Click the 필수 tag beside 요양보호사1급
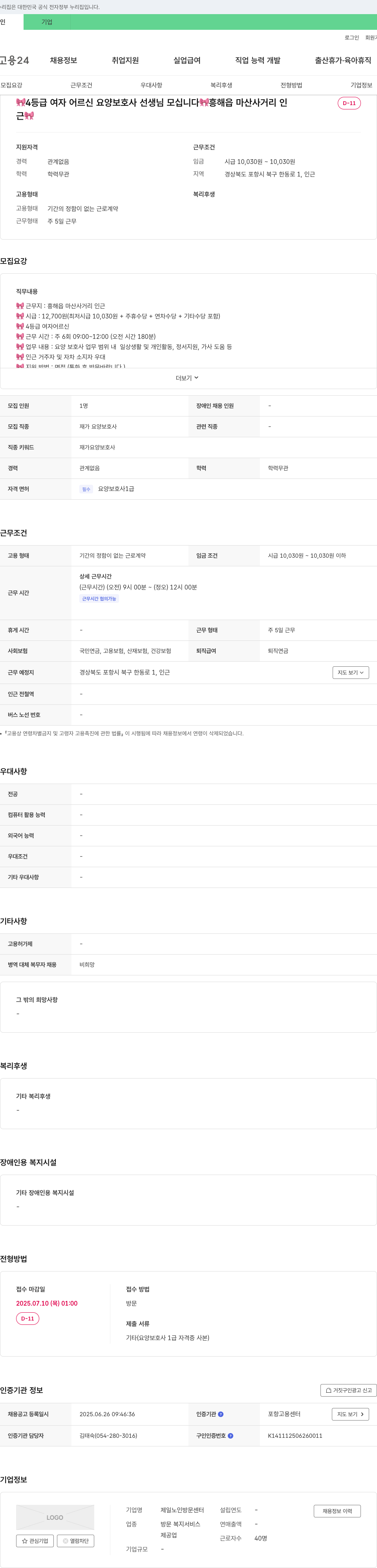Viewport: 377px width, 1568px height. (86, 489)
